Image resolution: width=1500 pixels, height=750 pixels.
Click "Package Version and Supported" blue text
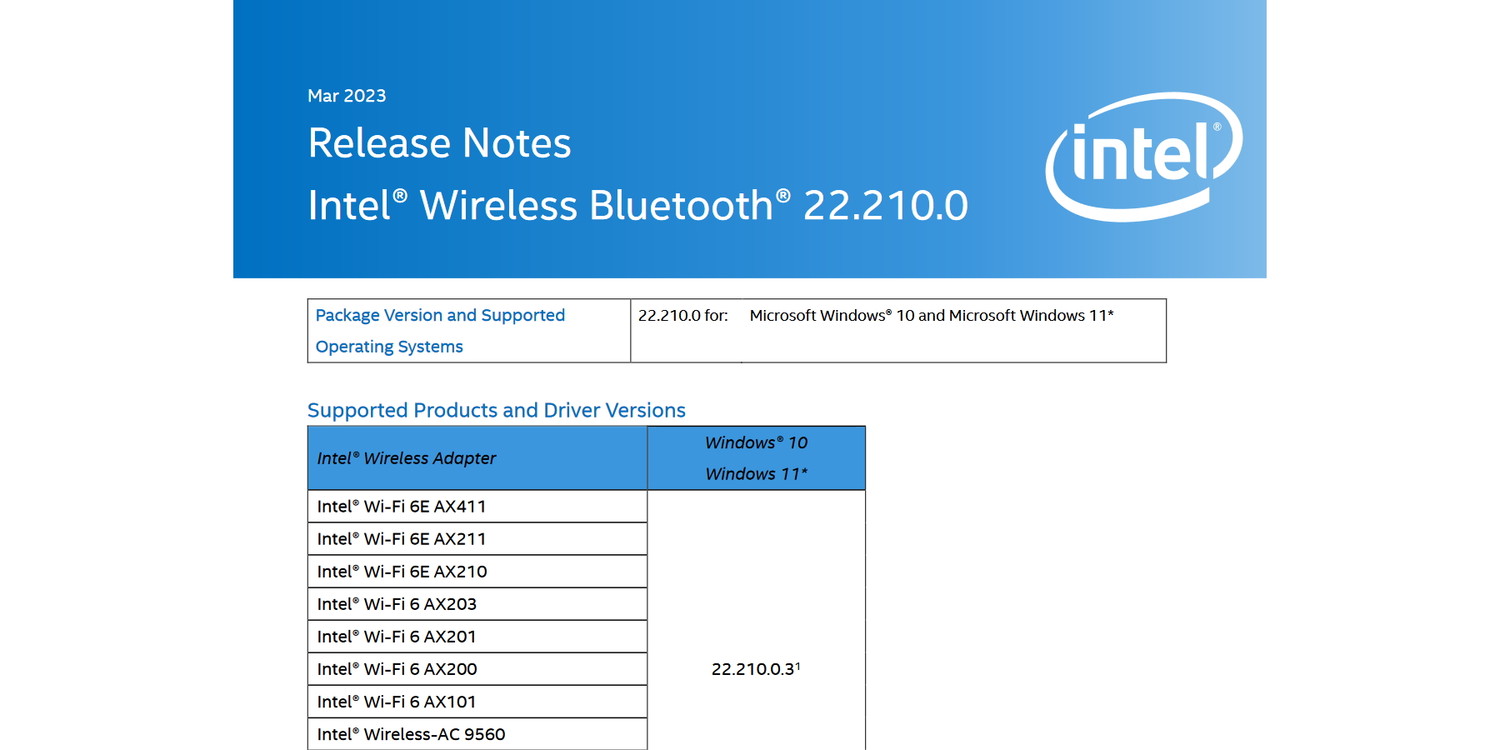pyautogui.click(x=440, y=315)
